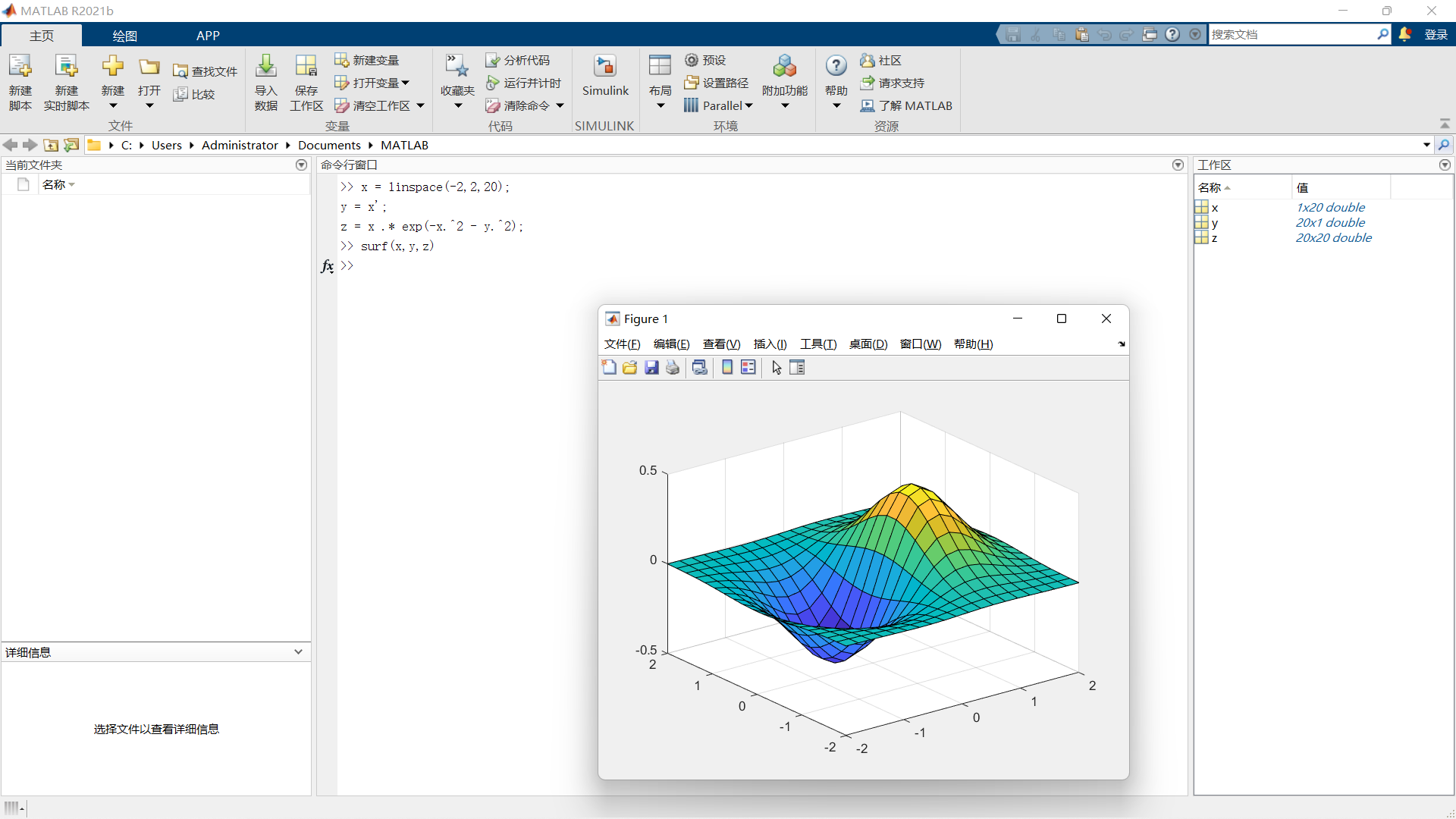This screenshot has height=819, width=1456.
Task: Click Print icon in Figure 1 toolbar
Action: coord(673,368)
